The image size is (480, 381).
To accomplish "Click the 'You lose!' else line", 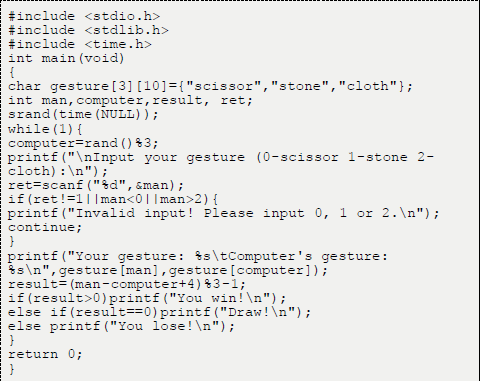I will (121, 326).
